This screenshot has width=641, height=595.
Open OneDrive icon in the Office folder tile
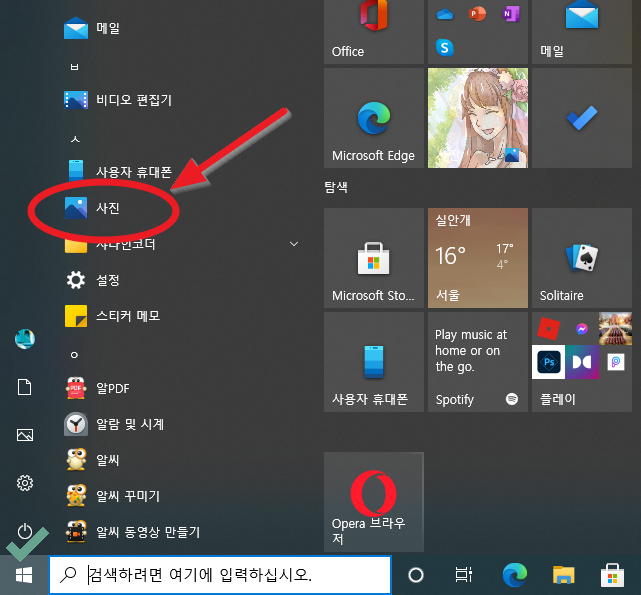coord(445,15)
